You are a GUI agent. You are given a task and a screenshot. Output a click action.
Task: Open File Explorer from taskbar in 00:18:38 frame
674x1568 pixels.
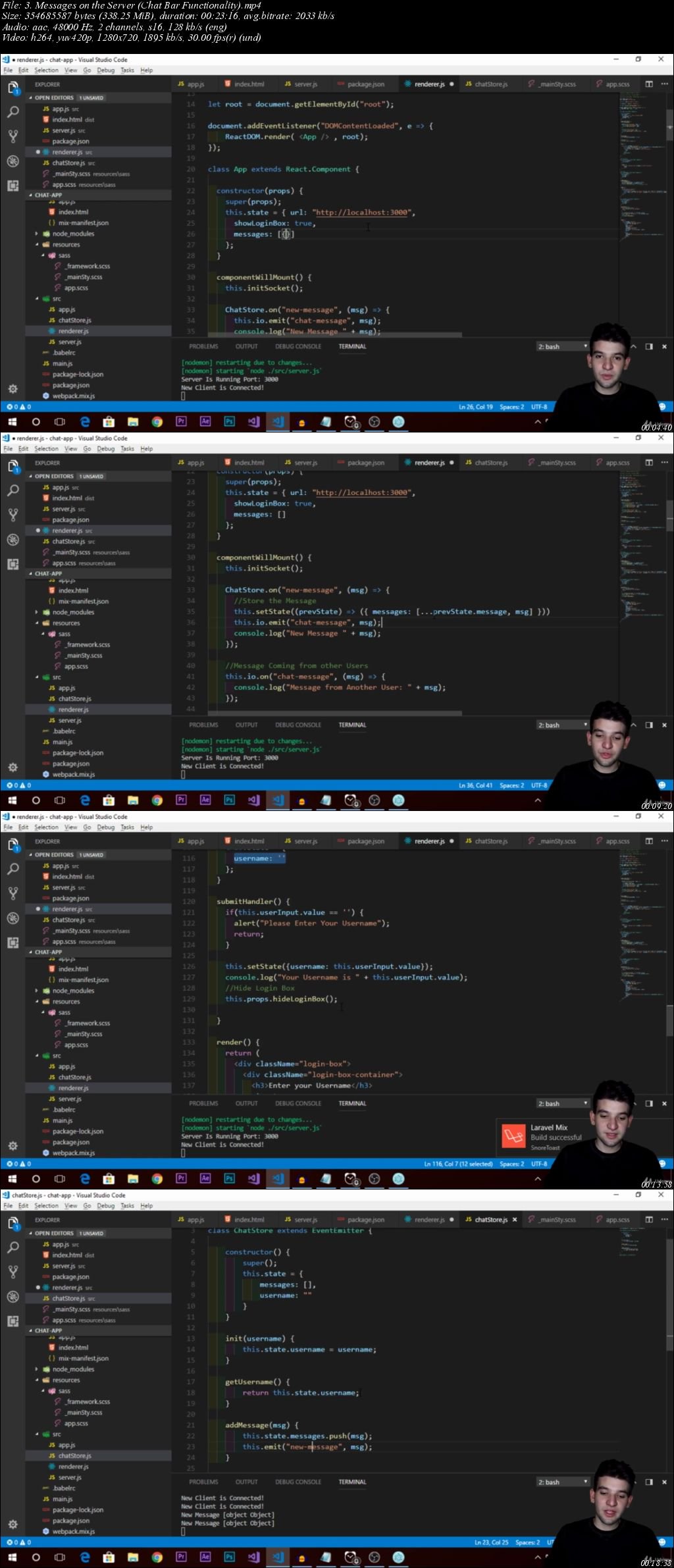(x=133, y=1557)
